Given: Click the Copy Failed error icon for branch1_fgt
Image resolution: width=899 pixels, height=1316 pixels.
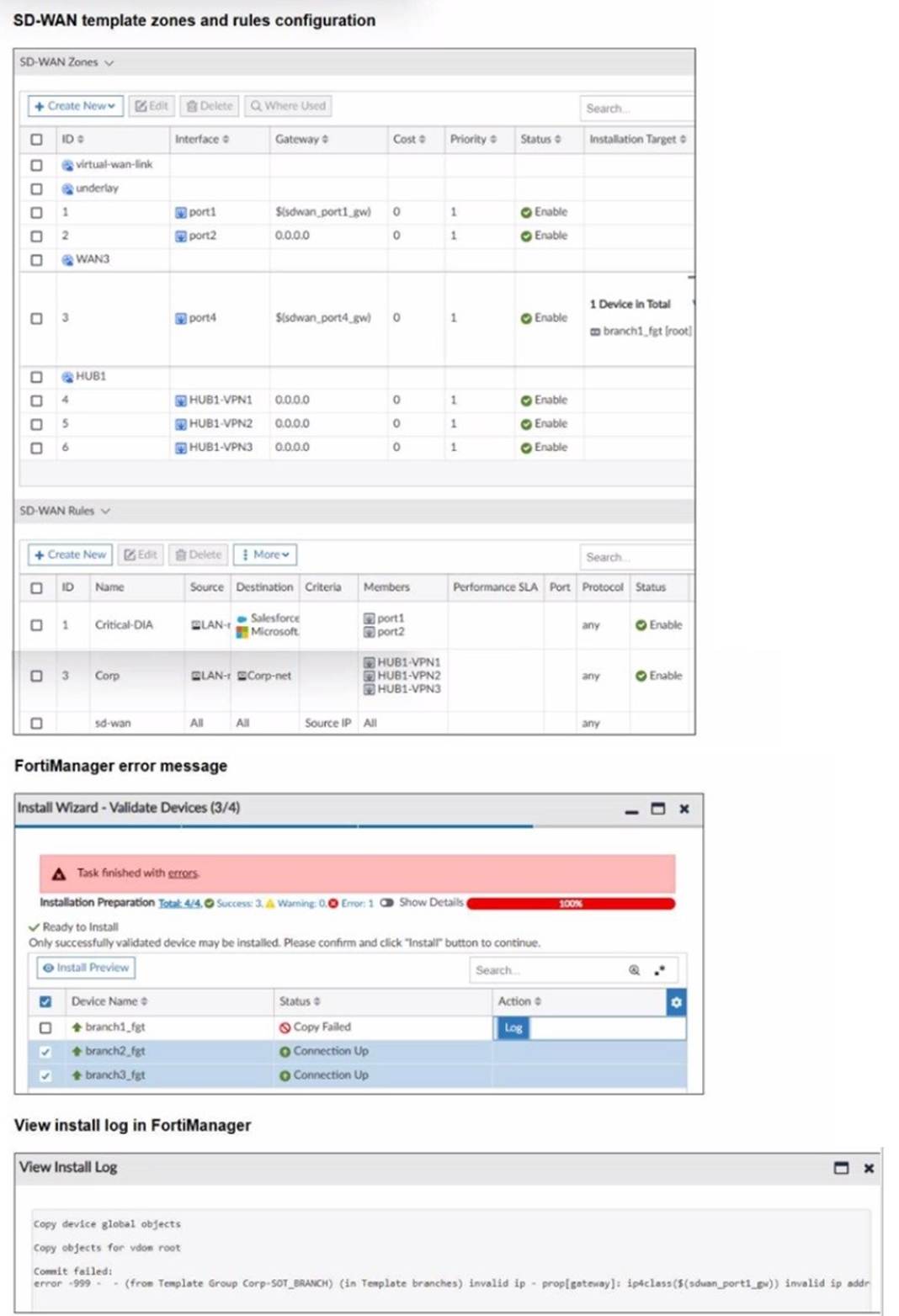Looking at the screenshot, I should point(285,1027).
